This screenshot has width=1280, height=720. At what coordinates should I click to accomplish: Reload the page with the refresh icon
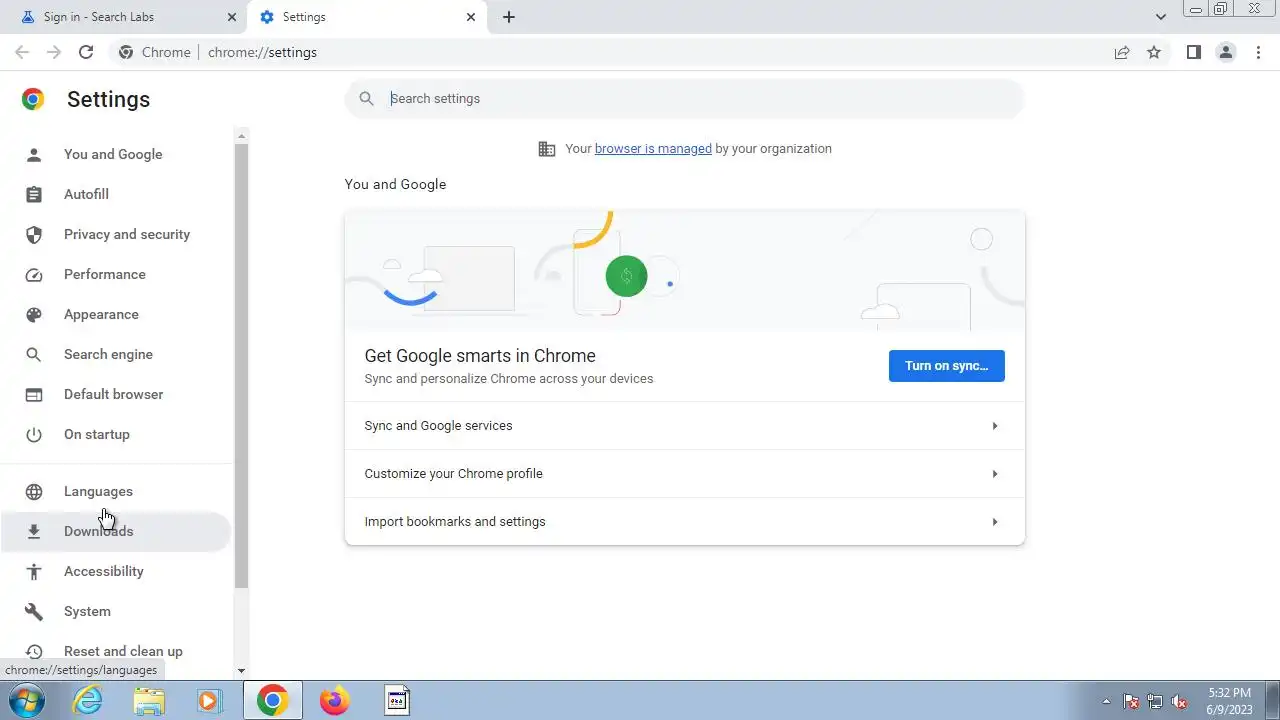pos(86,52)
